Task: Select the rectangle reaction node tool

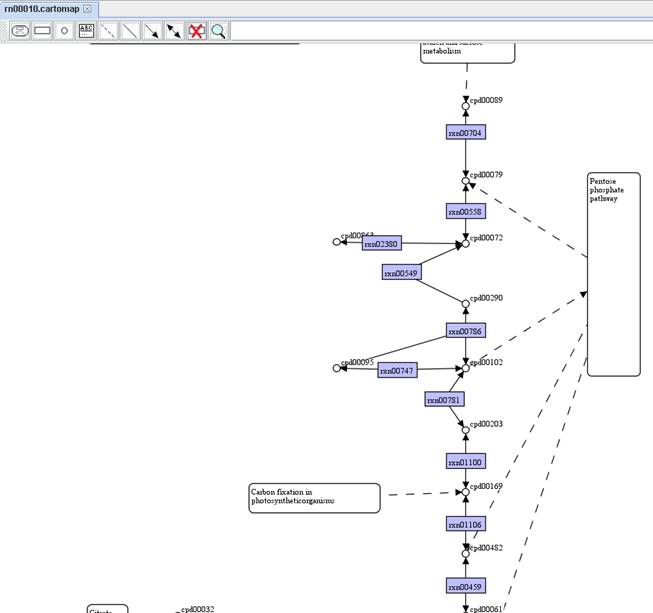Action: point(42,31)
